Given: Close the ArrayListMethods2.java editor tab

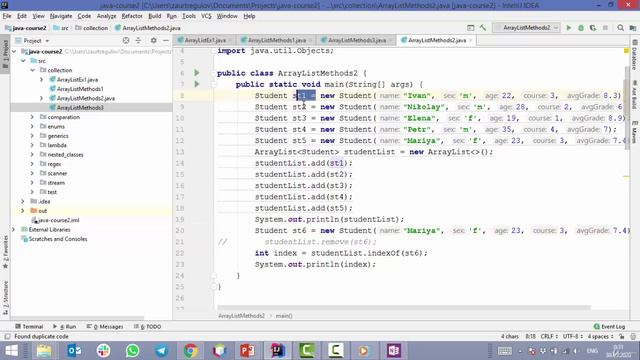Looking at the screenshot, I should coord(471,40).
